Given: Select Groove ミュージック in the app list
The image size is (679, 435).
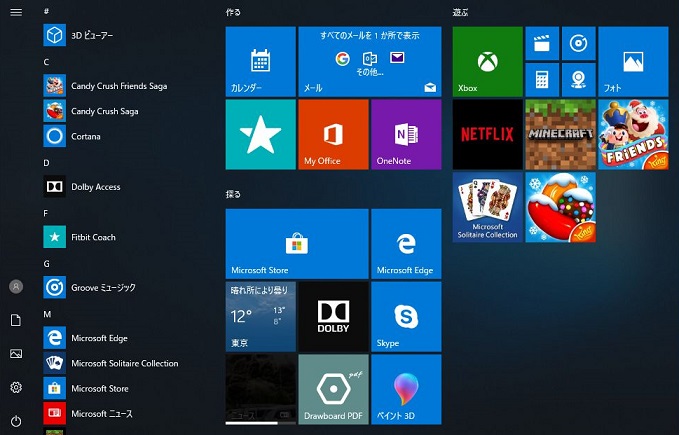Looking at the screenshot, I should point(103,288).
